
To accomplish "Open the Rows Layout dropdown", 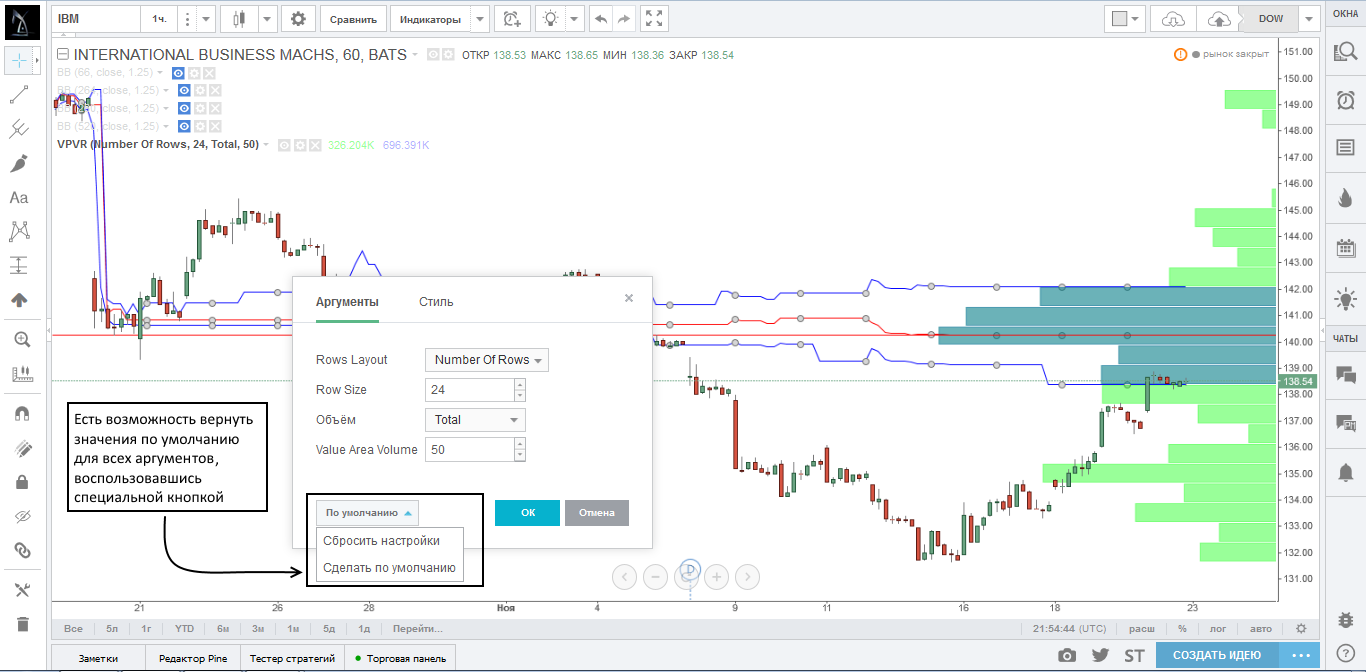I will [487, 360].
